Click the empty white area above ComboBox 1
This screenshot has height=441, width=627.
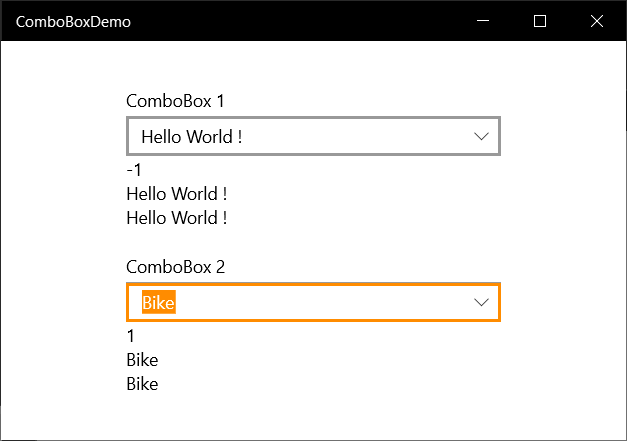pyautogui.click(x=314, y=66)
